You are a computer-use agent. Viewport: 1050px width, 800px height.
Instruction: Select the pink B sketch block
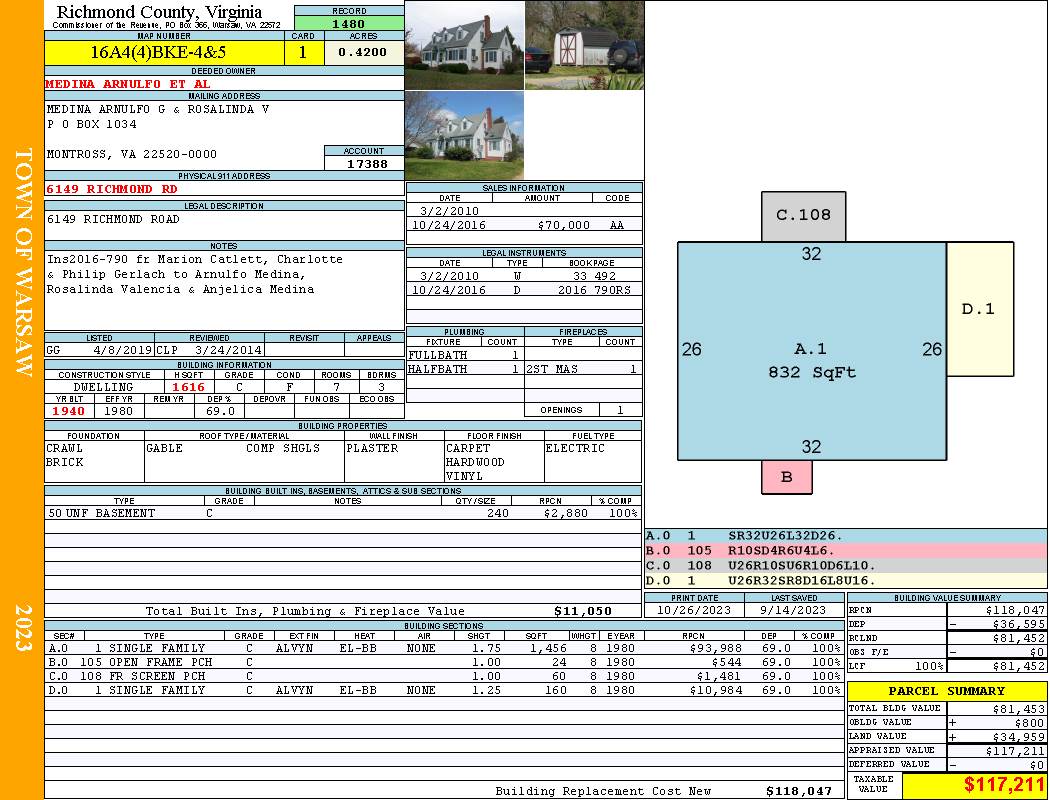[x=786, y=477]
